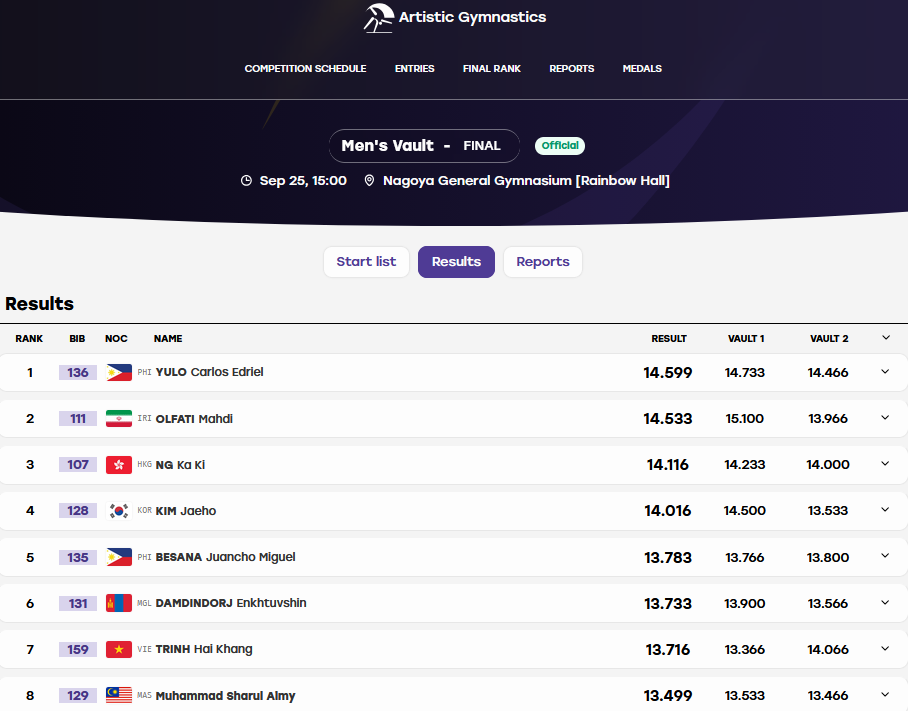Click athlete name YULO Carlos Edriel
This screenshot has width=908, height=711.
coord(210,372)
